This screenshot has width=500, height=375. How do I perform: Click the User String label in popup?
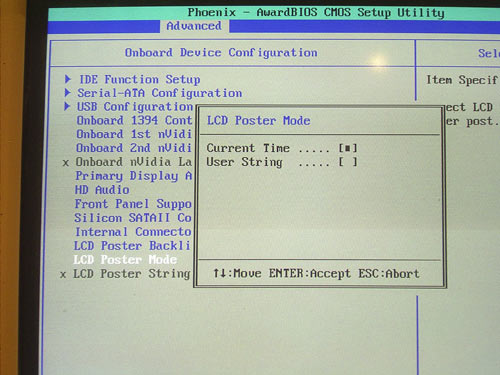(244, 162)
